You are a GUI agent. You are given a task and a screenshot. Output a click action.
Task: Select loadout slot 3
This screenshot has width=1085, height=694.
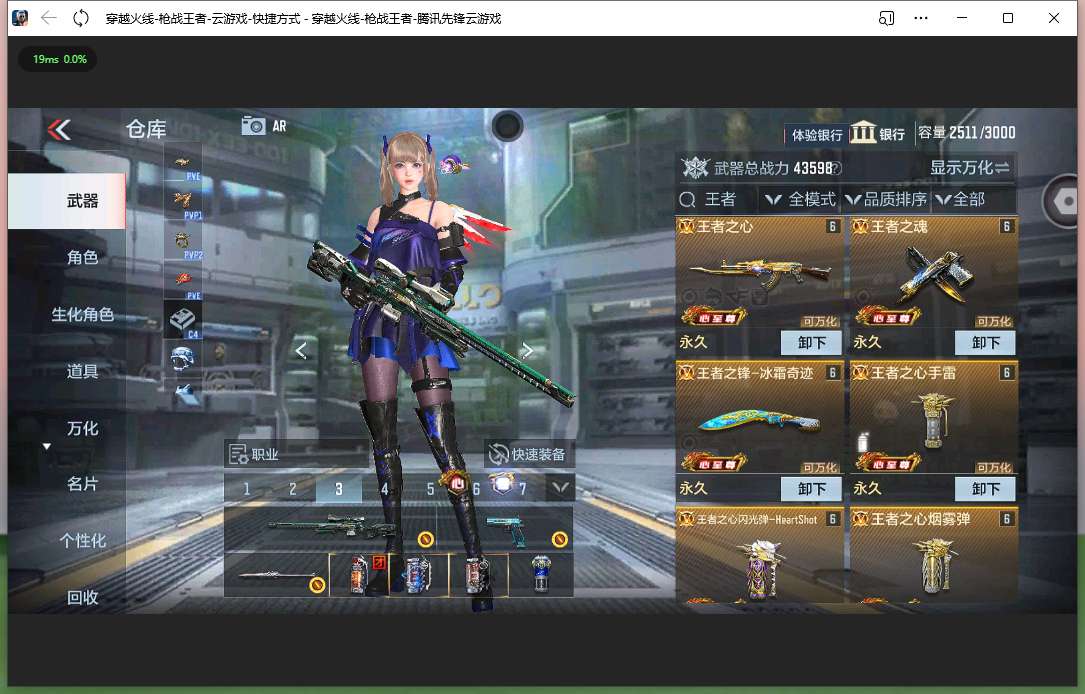pos(339,488)
